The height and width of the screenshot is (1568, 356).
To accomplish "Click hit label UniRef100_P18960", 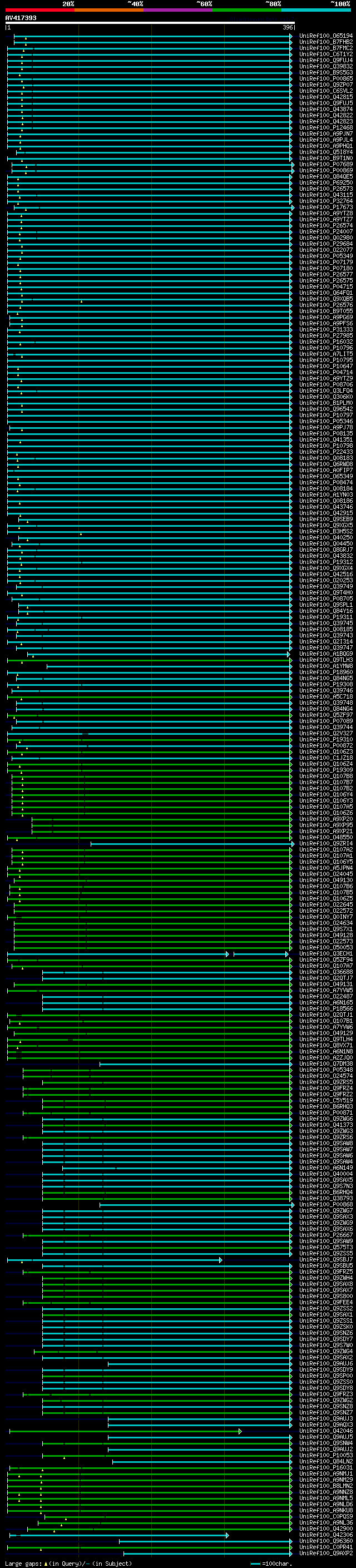I will 325,672.
